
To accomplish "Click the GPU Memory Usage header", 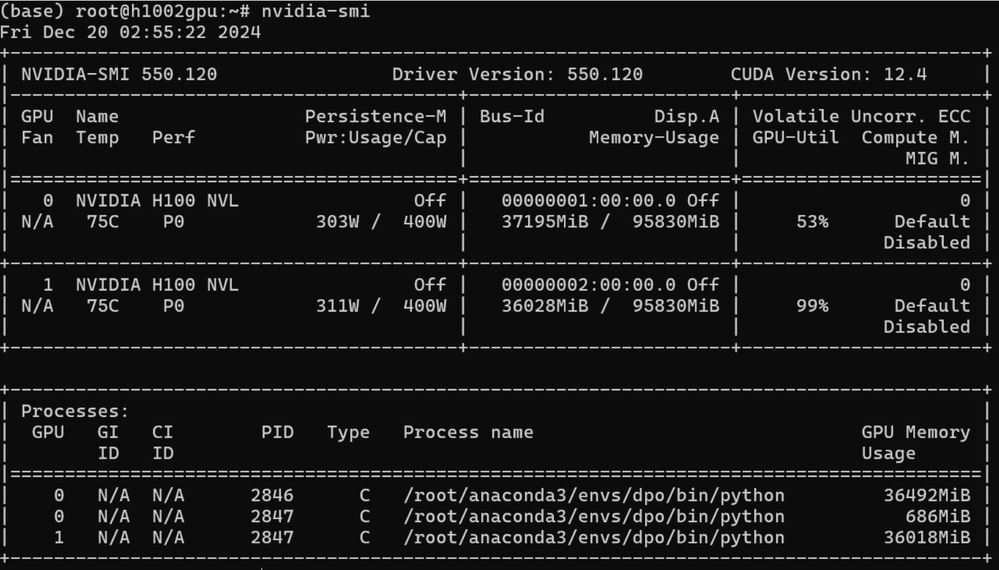I will [916, 443].
